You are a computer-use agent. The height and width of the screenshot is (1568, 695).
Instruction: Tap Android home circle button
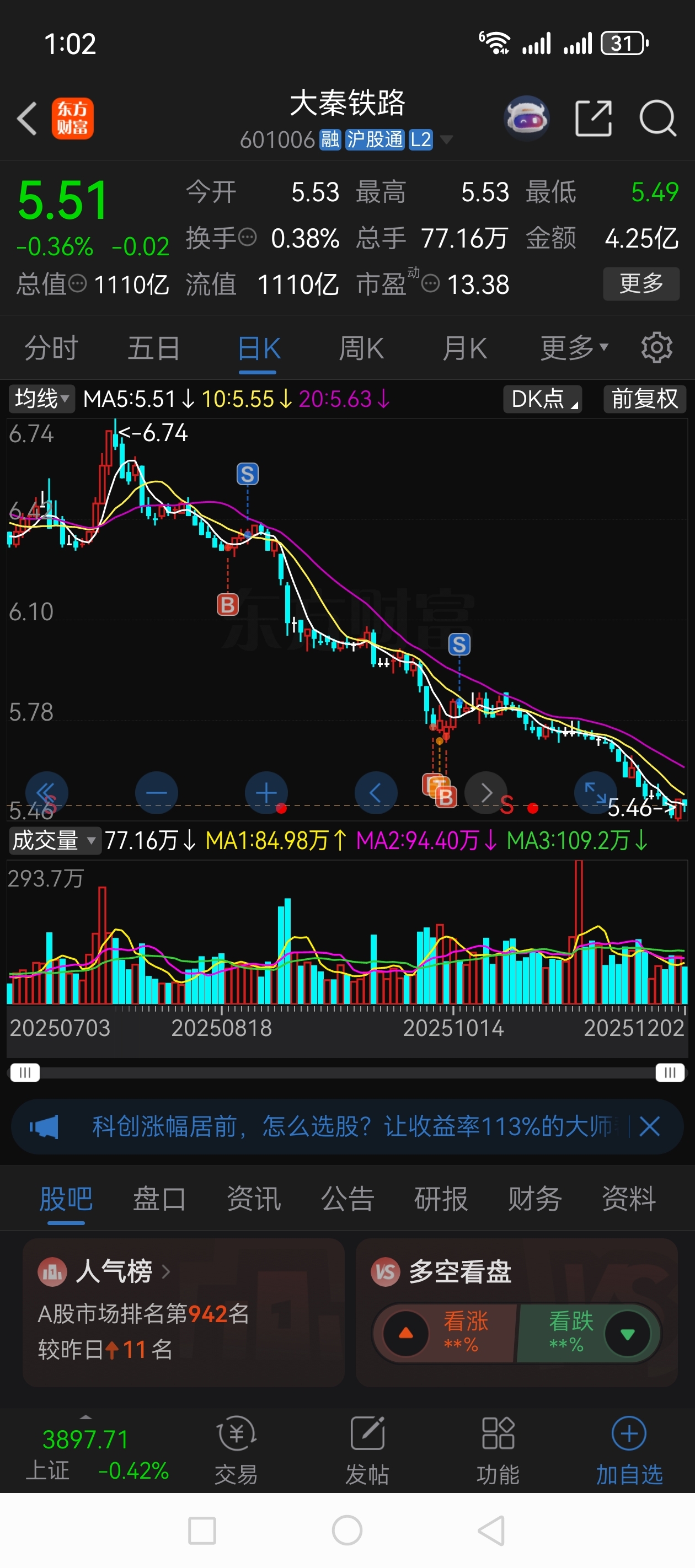coord(347,1531)
